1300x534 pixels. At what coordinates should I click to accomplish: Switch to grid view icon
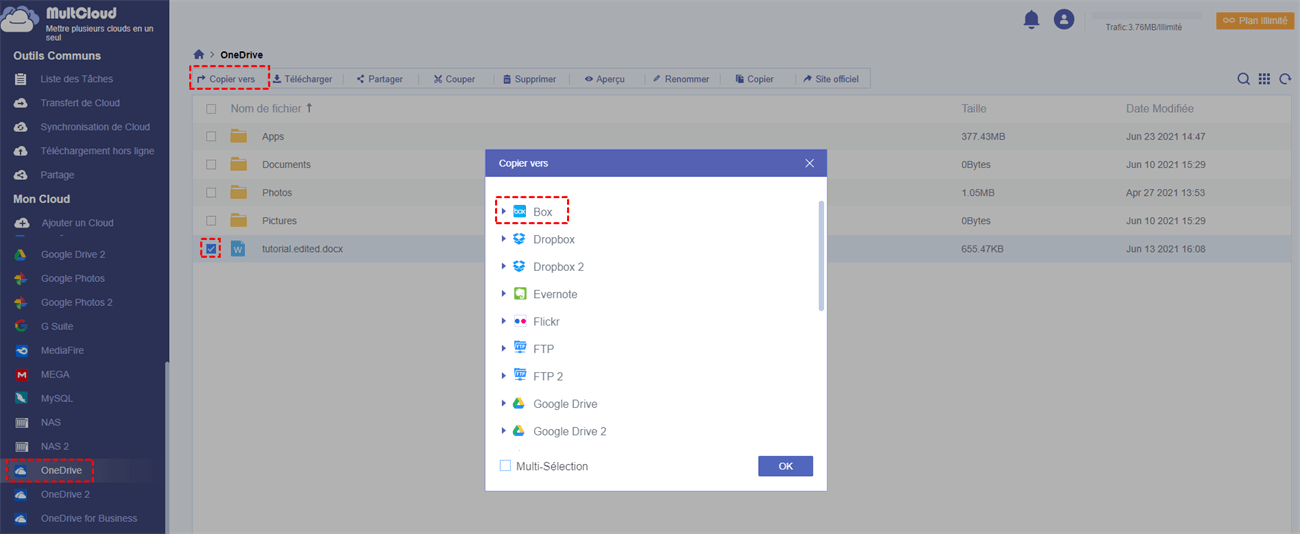point(1264,79)
